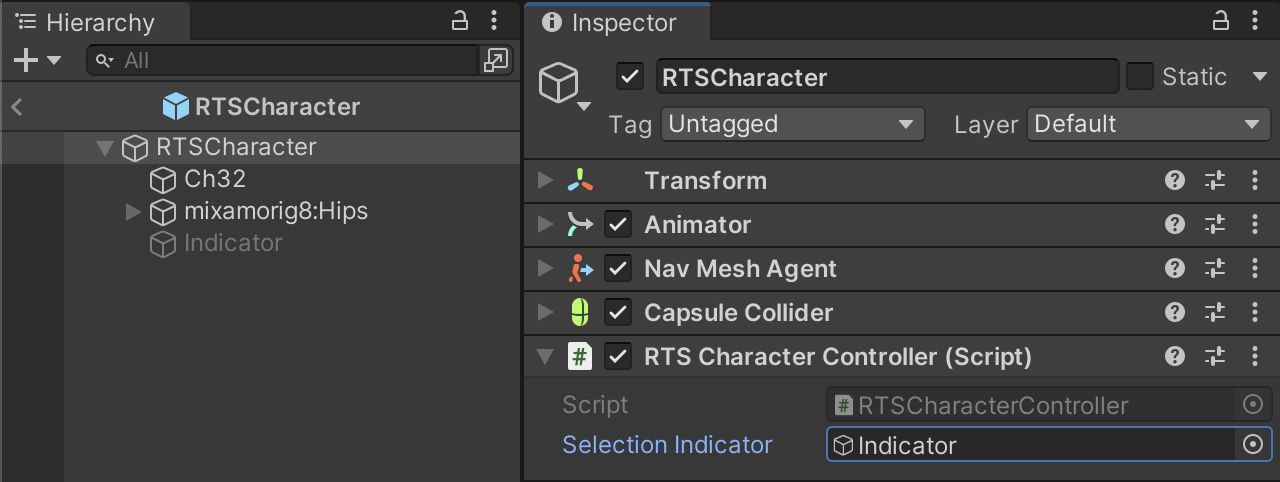The width and height of the screenshot is (1280, 482).
Task: Open the Inspector panel three-dot menu
Action: point(1256,21)
